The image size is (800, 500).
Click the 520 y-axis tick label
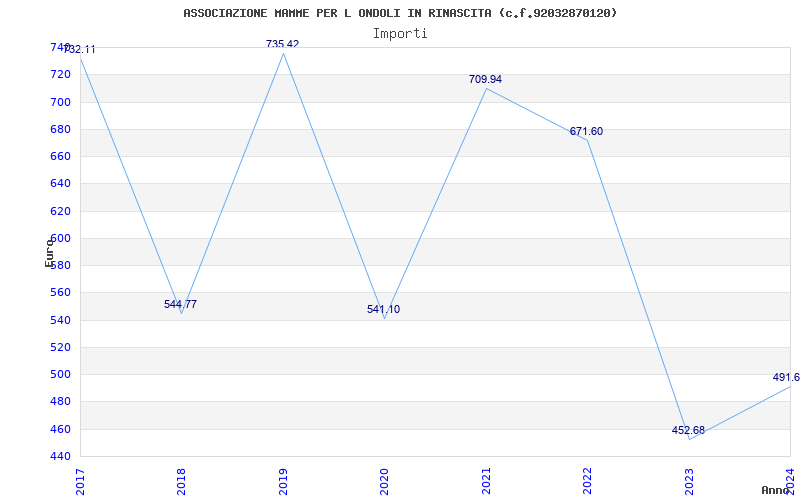tap(60, 347)
